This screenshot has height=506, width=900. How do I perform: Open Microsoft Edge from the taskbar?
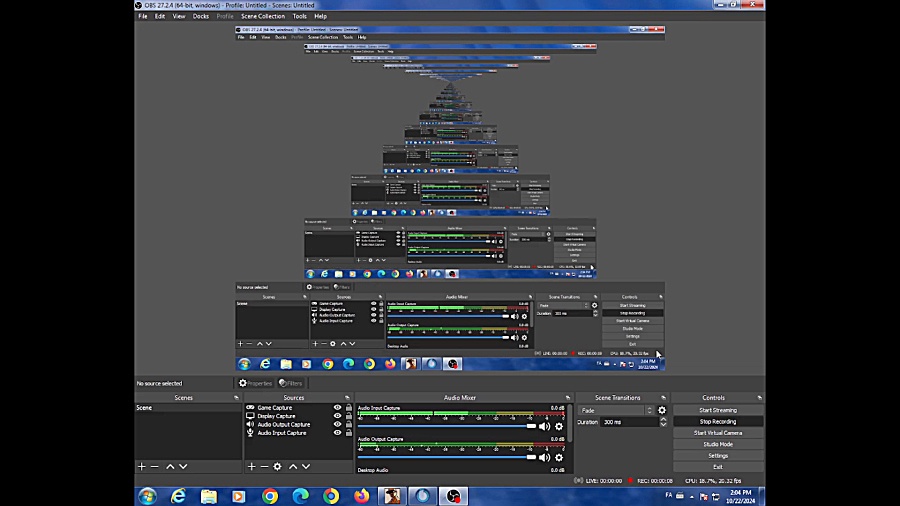coord(301,496)
